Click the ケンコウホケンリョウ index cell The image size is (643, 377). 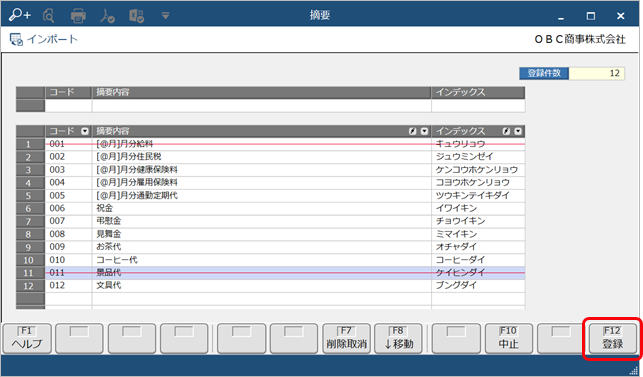pos(478,170)
